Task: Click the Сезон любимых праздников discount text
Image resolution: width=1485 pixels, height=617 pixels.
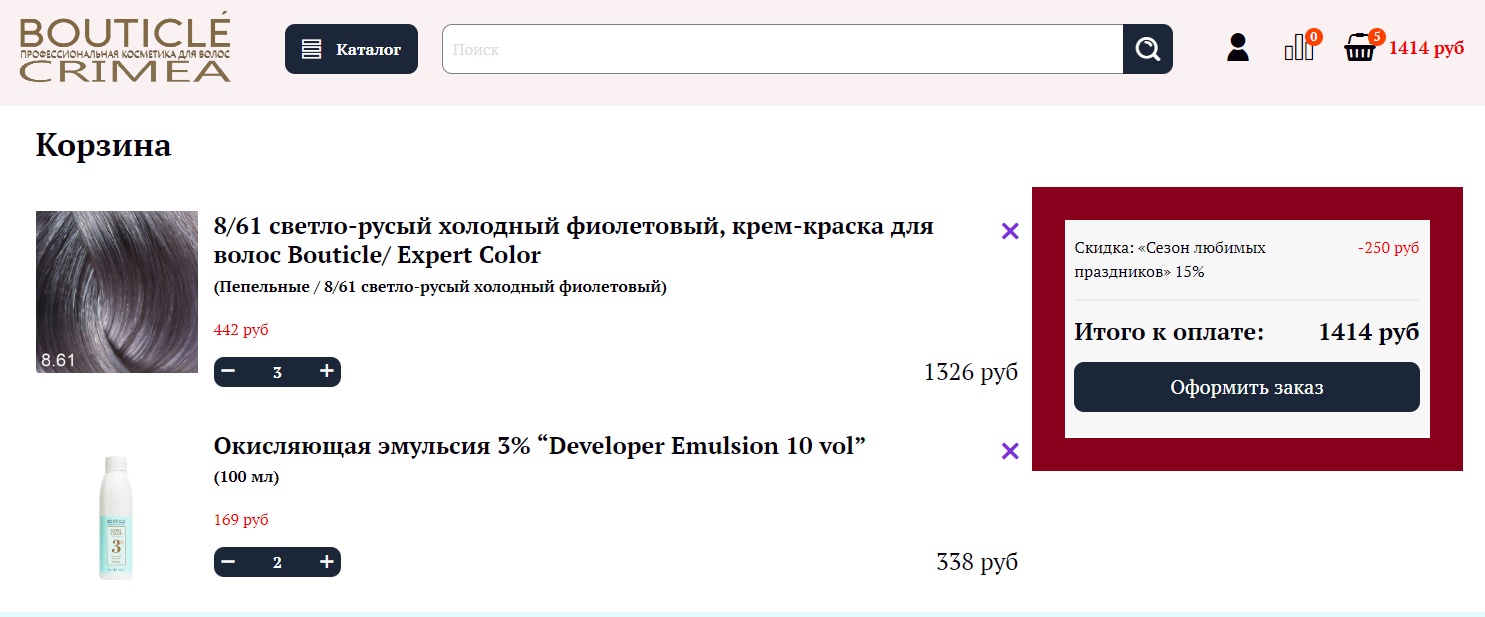Action: pyautogui.click(x=1170, y=259)
